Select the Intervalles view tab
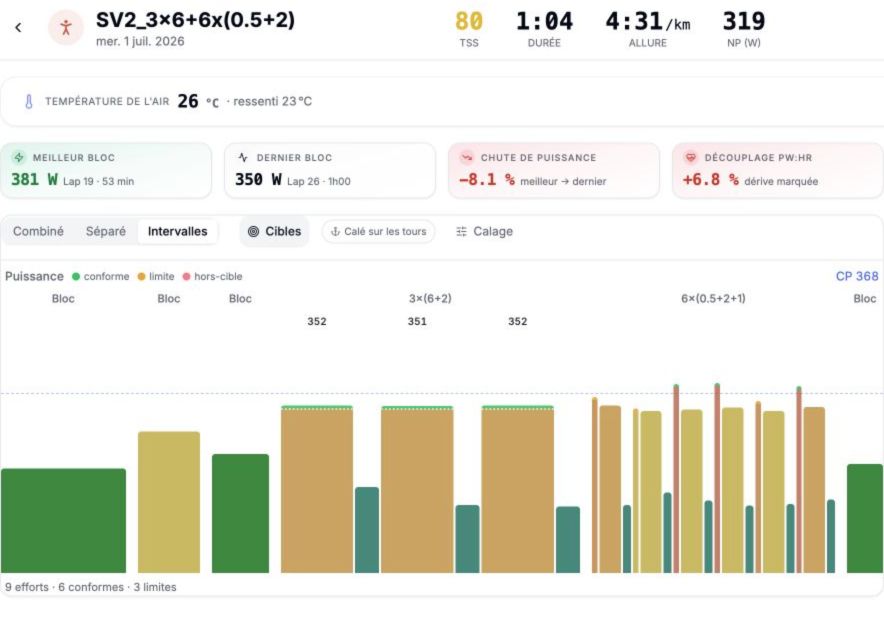Viewport: 884px width, 640px height. click(x=178, y=231)
